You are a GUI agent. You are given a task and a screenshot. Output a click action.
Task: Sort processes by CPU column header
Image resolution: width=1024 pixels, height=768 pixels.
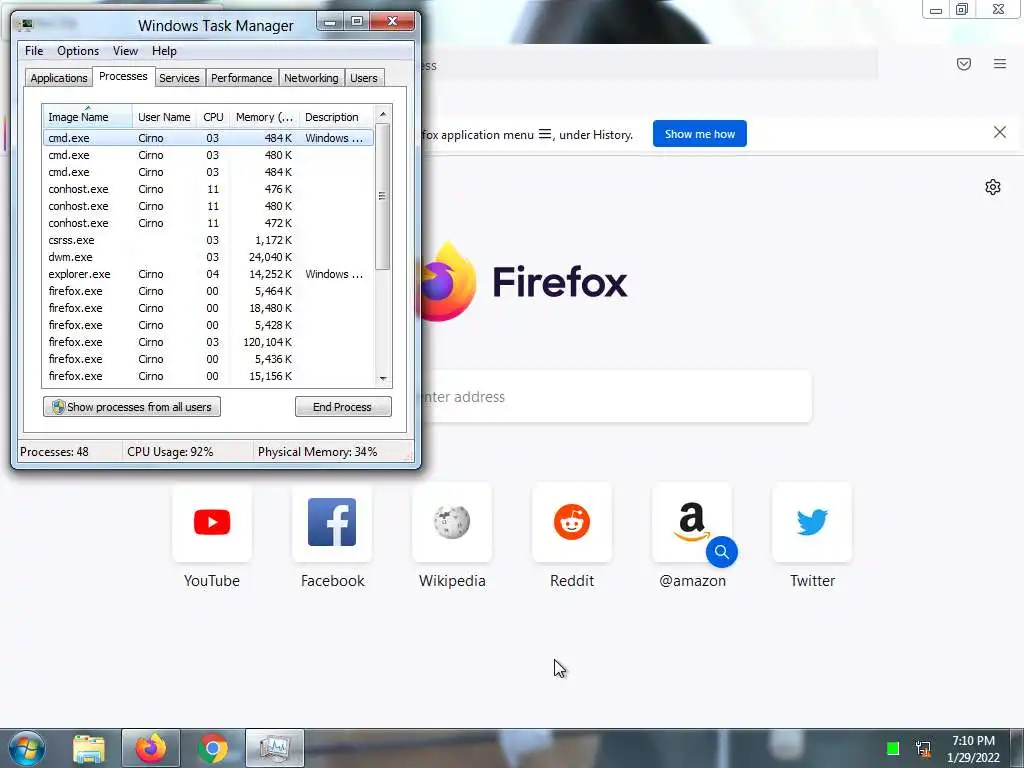(x=213, y=117)
